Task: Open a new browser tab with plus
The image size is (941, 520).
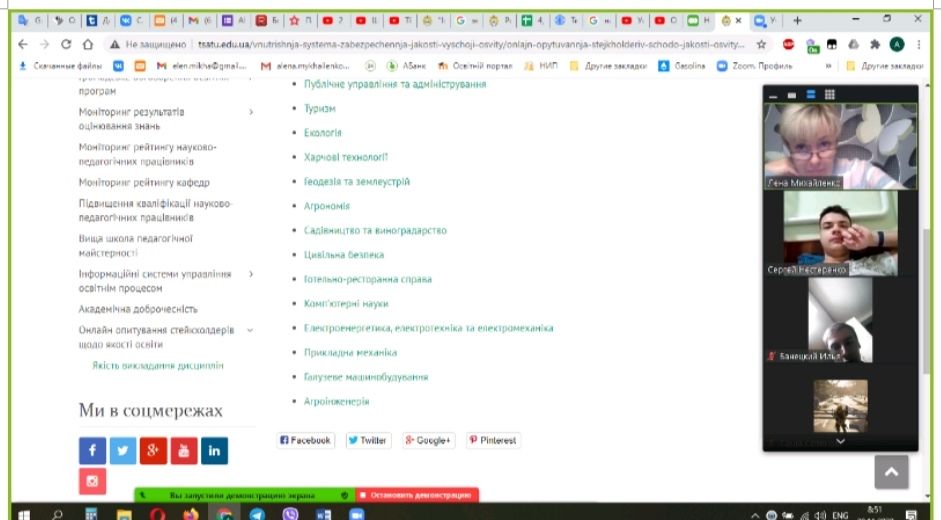Action: (797, 20)
